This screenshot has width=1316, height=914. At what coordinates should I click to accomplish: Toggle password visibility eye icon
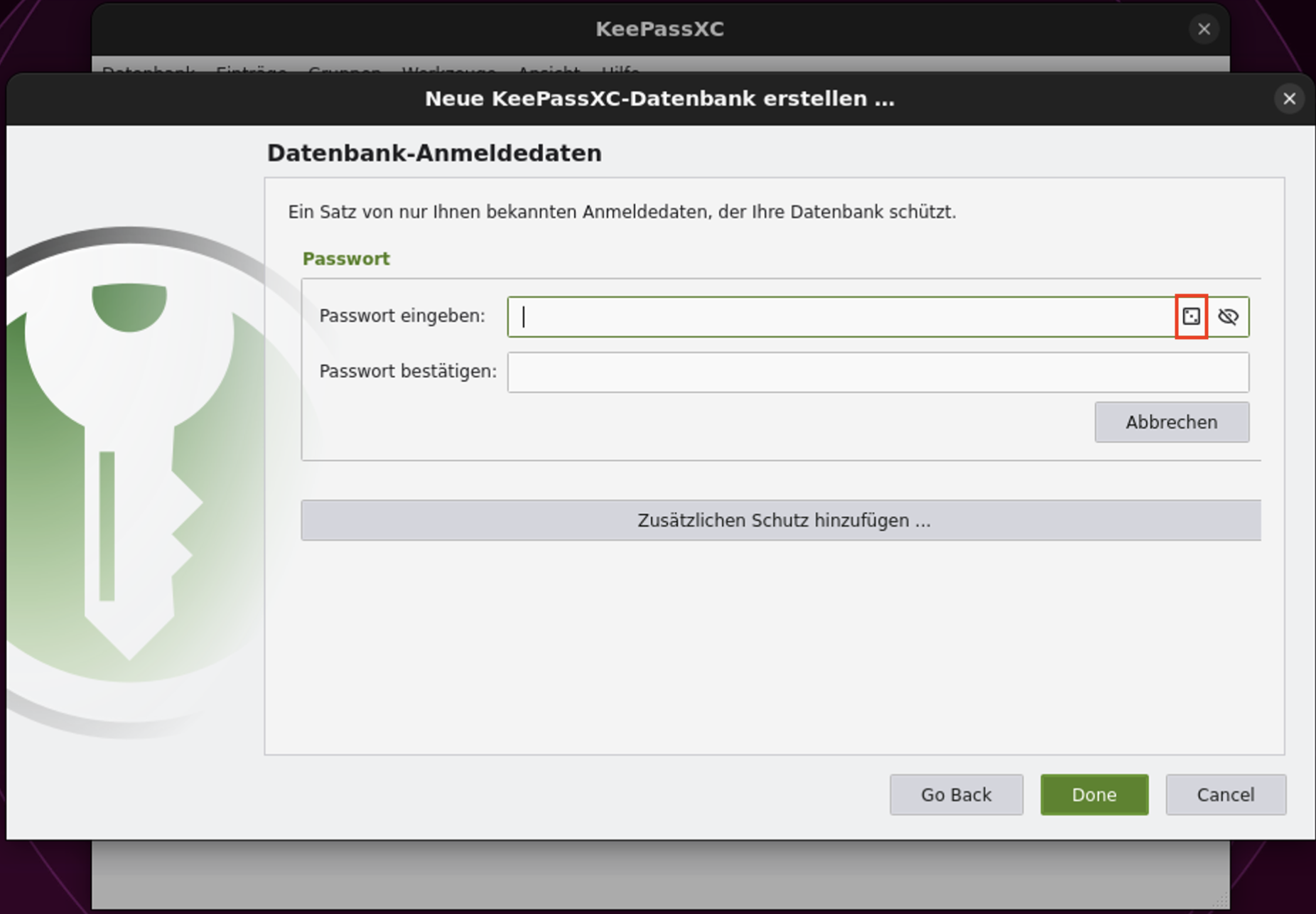[1229, 316]
